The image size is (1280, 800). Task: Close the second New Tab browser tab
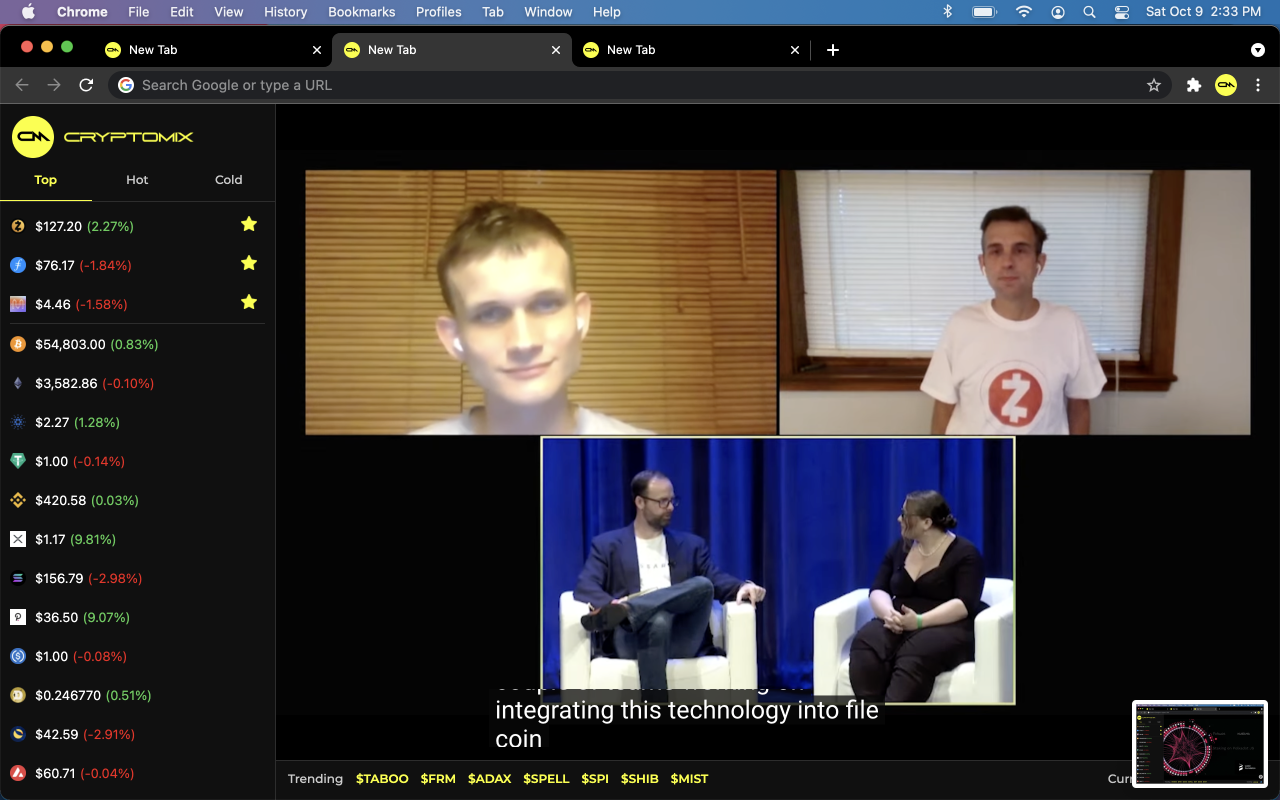(x=556, y=50)
